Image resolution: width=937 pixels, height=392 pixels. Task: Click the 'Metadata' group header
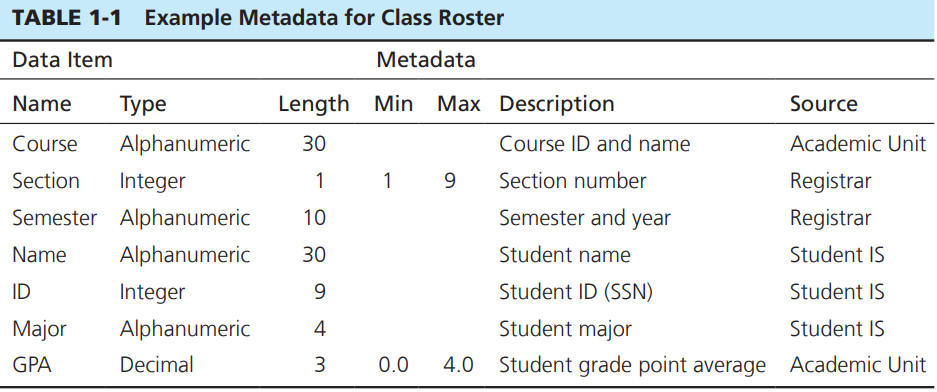[x=426, y=60]
